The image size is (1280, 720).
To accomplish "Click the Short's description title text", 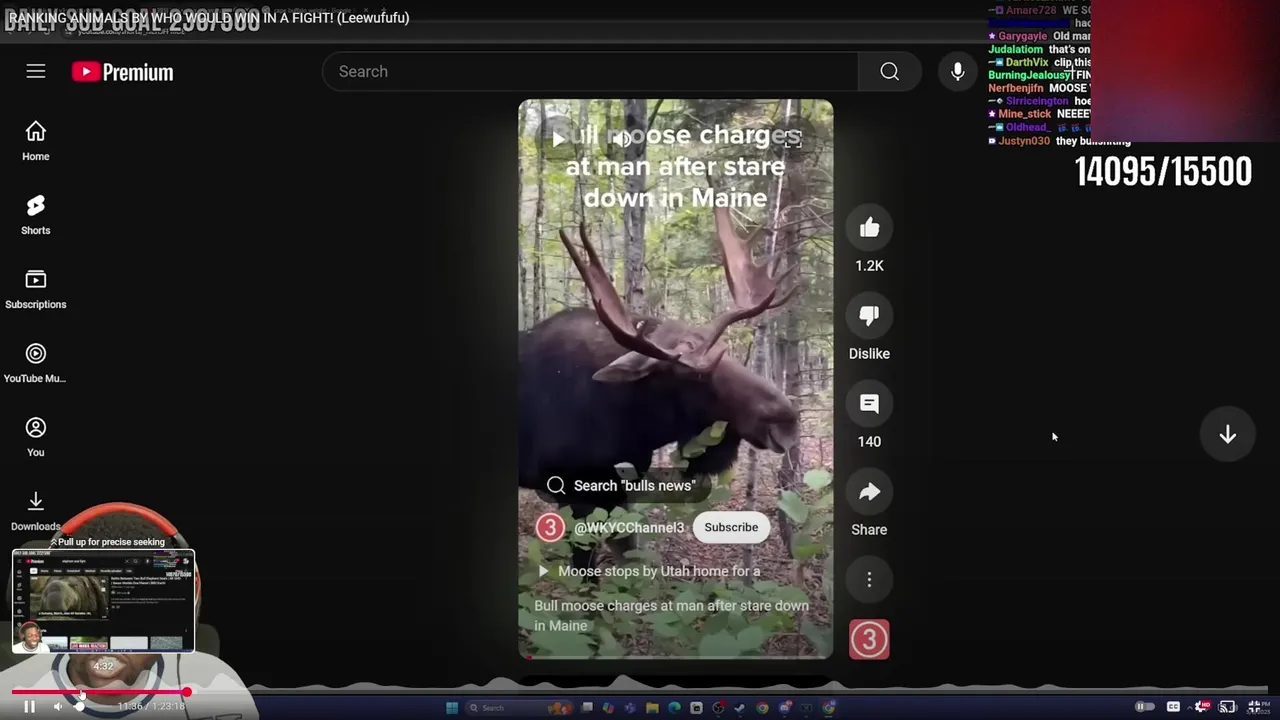I will [x=671, y=615].
